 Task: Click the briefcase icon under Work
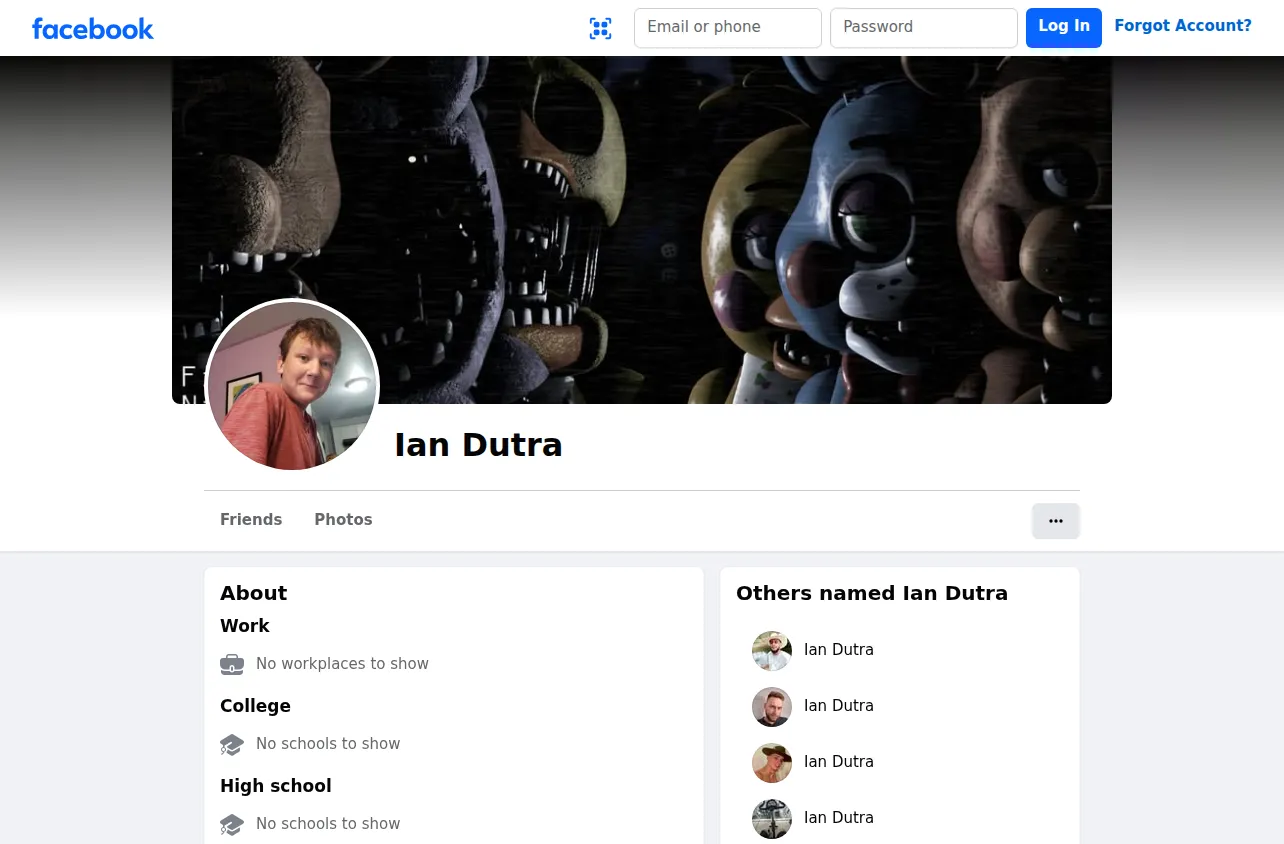(x=232, y=664)
